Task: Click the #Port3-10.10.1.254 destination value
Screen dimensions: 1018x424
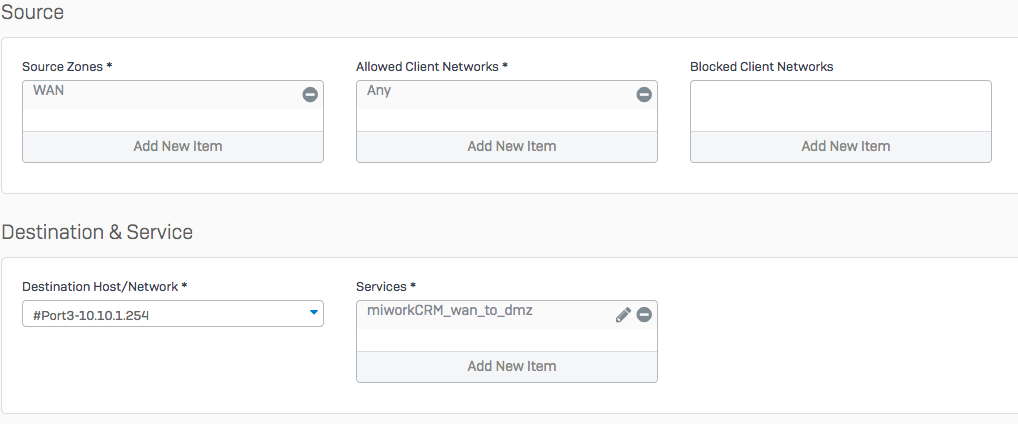Action: (91, 316)
